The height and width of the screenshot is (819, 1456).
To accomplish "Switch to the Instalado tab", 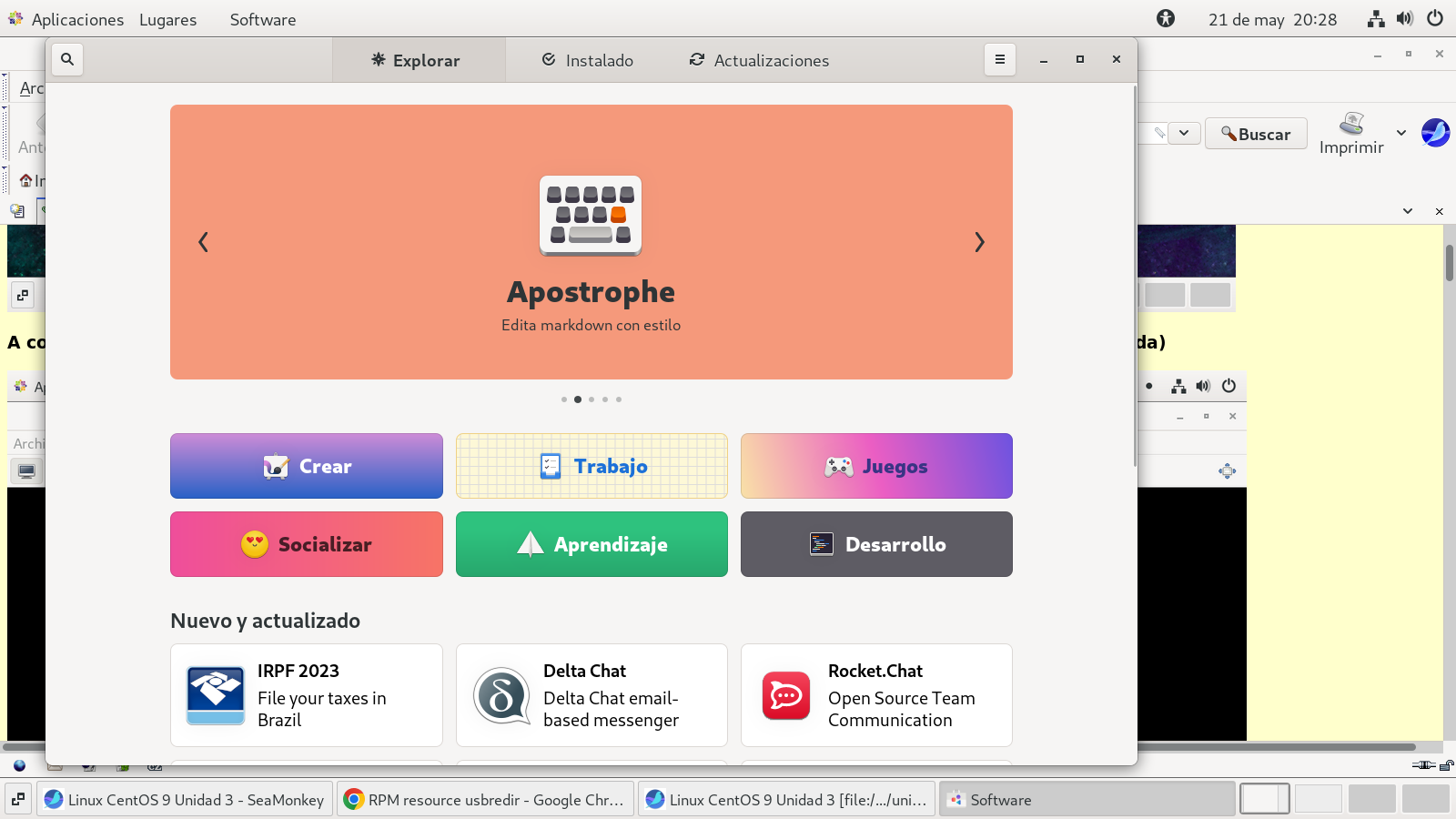I will [588, 61].
